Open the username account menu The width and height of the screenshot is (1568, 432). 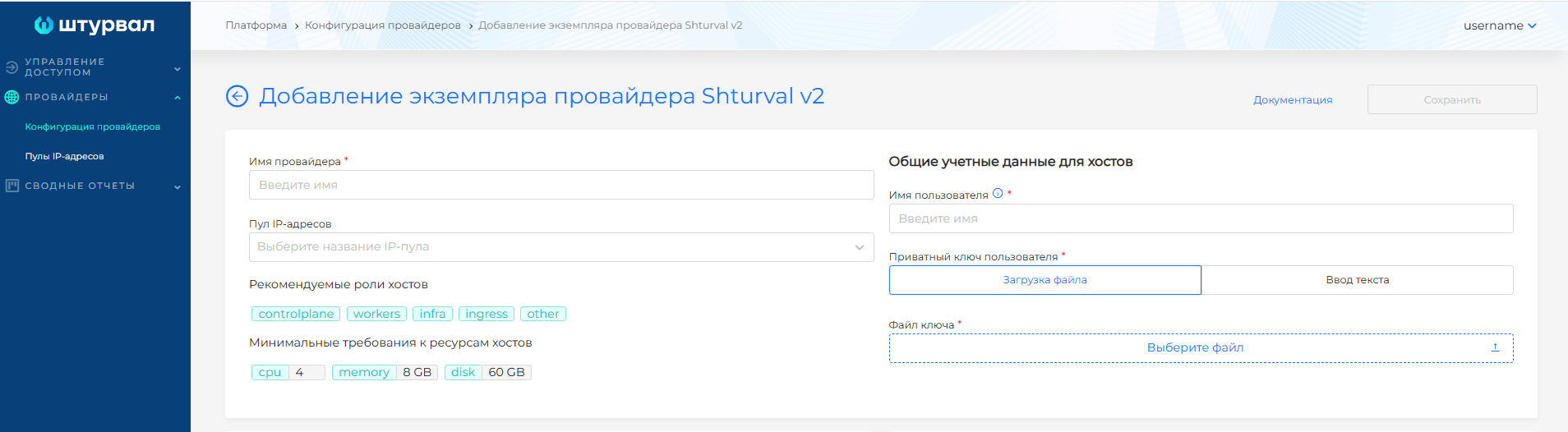(1499, 25)
